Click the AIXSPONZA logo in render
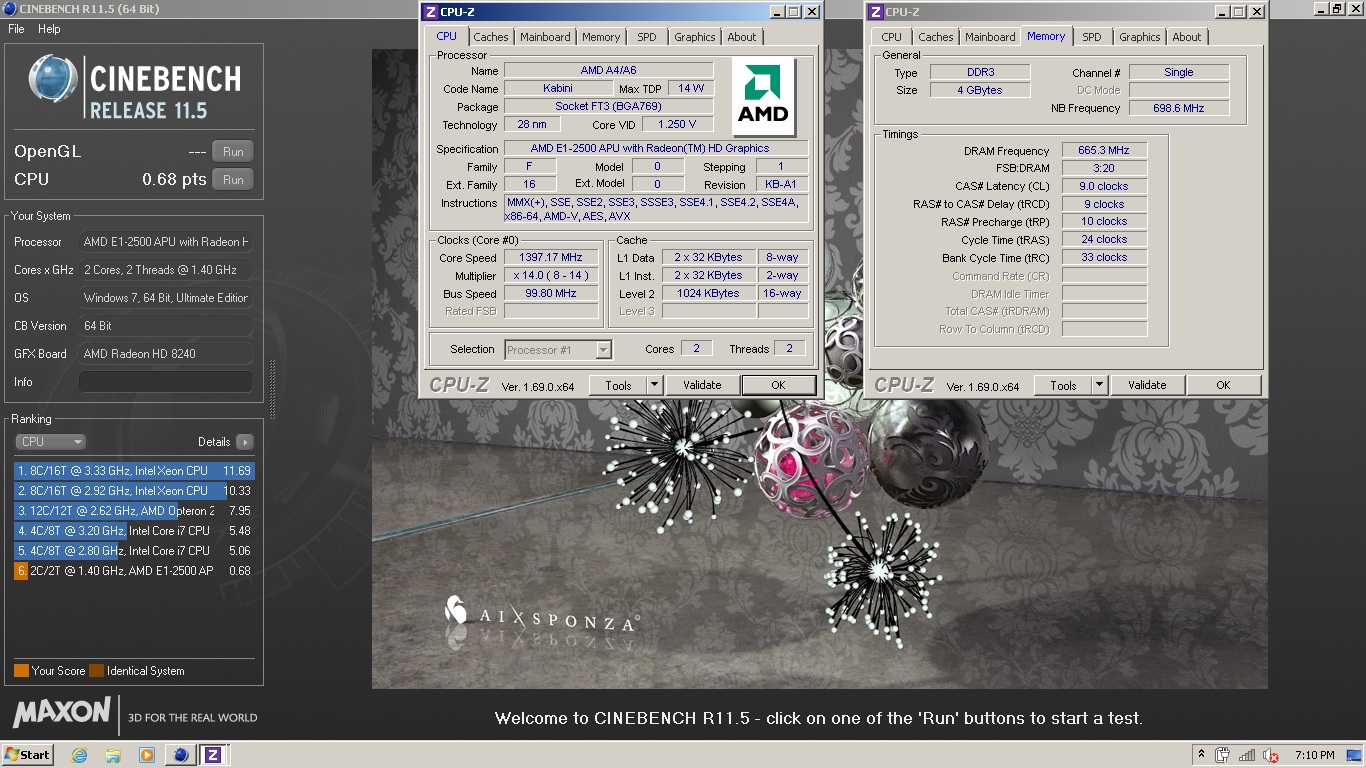Viewport: 1366px width, 768px height. pyautogui.click(x=541, y=613)
